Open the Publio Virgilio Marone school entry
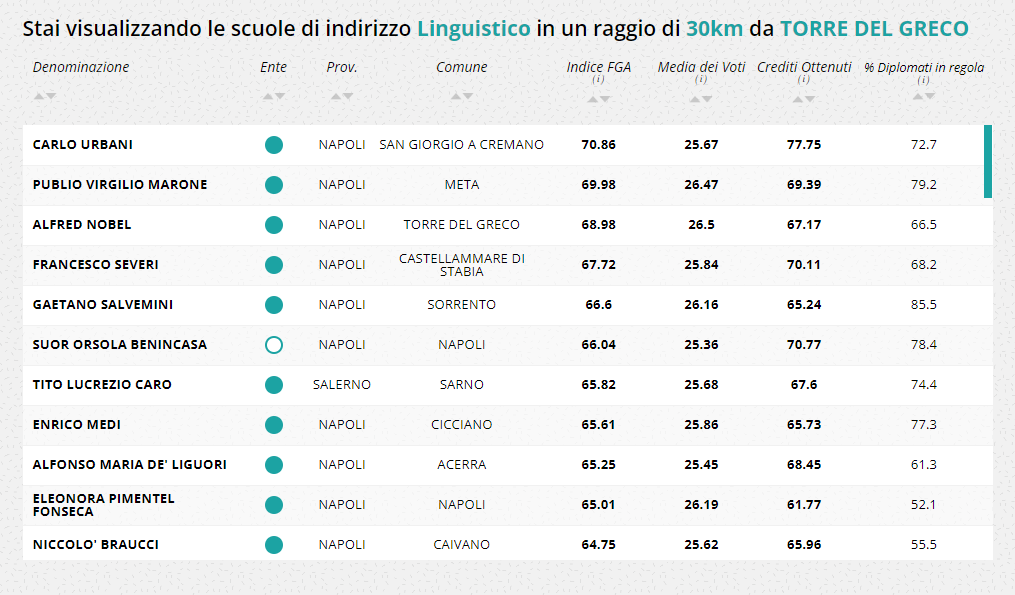The height and width of the screenshot is (595, 1015). (120, 185)
